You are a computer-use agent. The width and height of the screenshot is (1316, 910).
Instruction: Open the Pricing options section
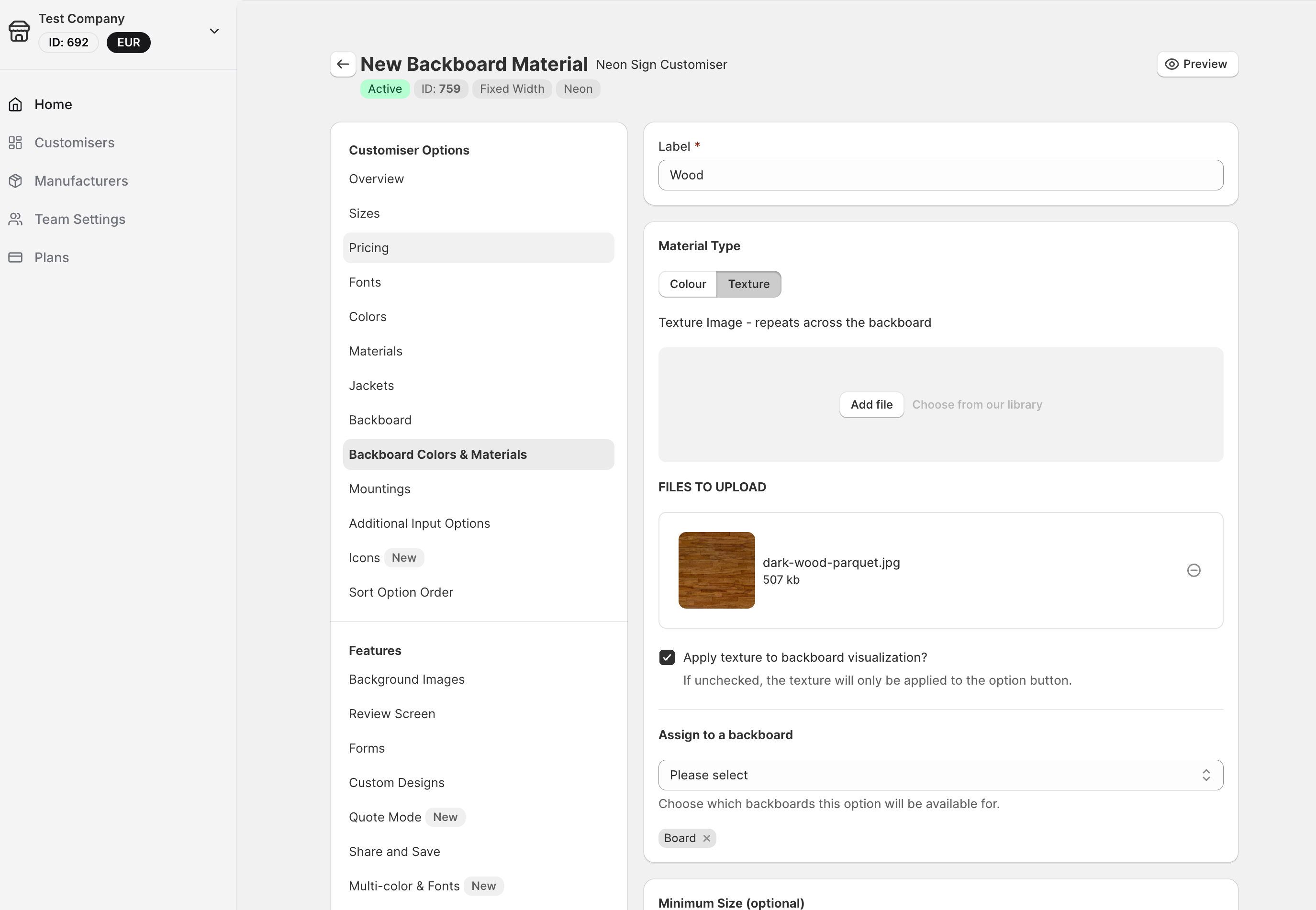(369, 248)
